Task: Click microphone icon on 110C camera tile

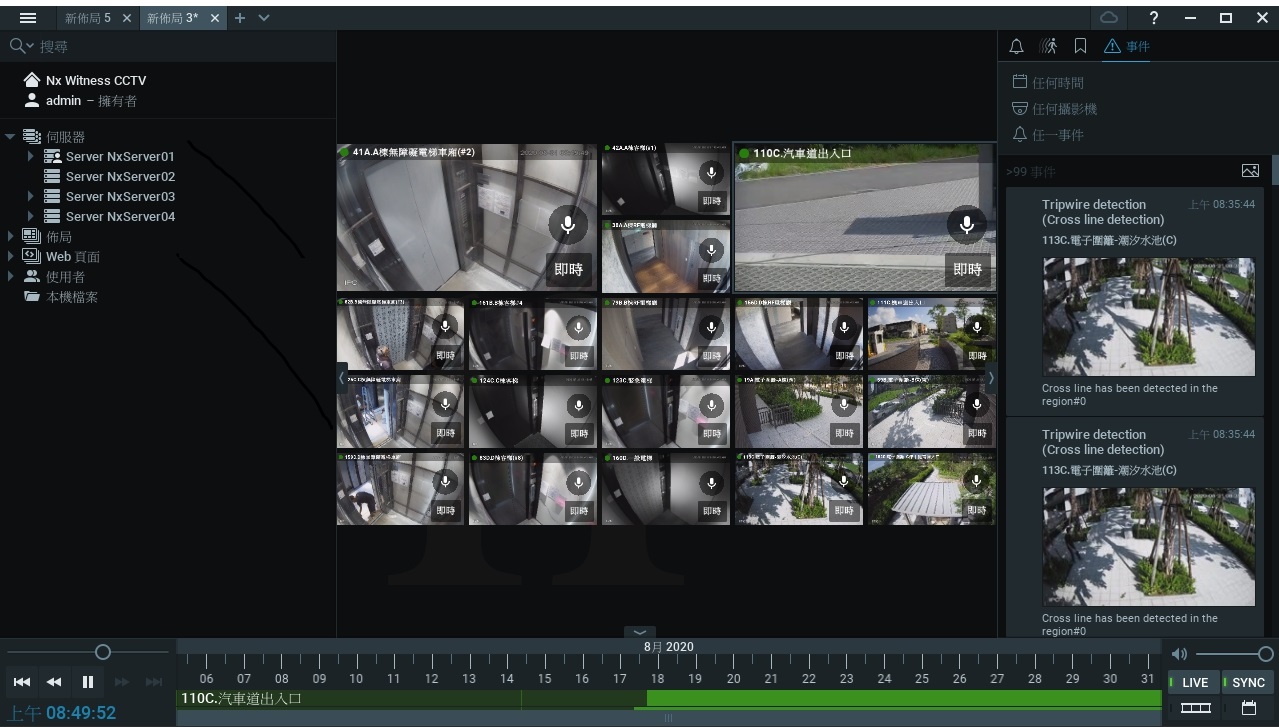Action: pos(966,225)
